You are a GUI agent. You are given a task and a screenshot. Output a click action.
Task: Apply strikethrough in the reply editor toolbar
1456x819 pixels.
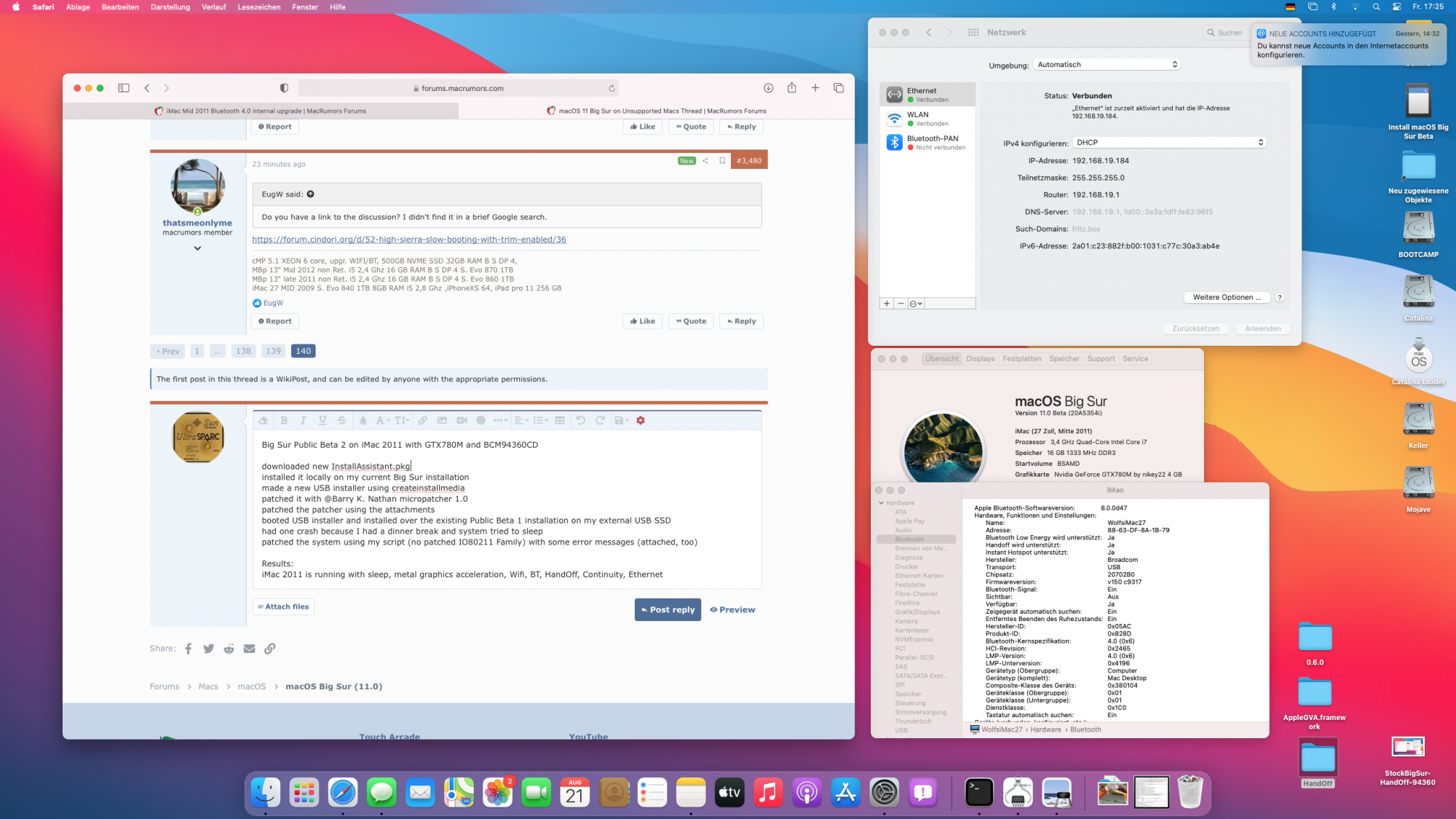[x=341, y=420]
